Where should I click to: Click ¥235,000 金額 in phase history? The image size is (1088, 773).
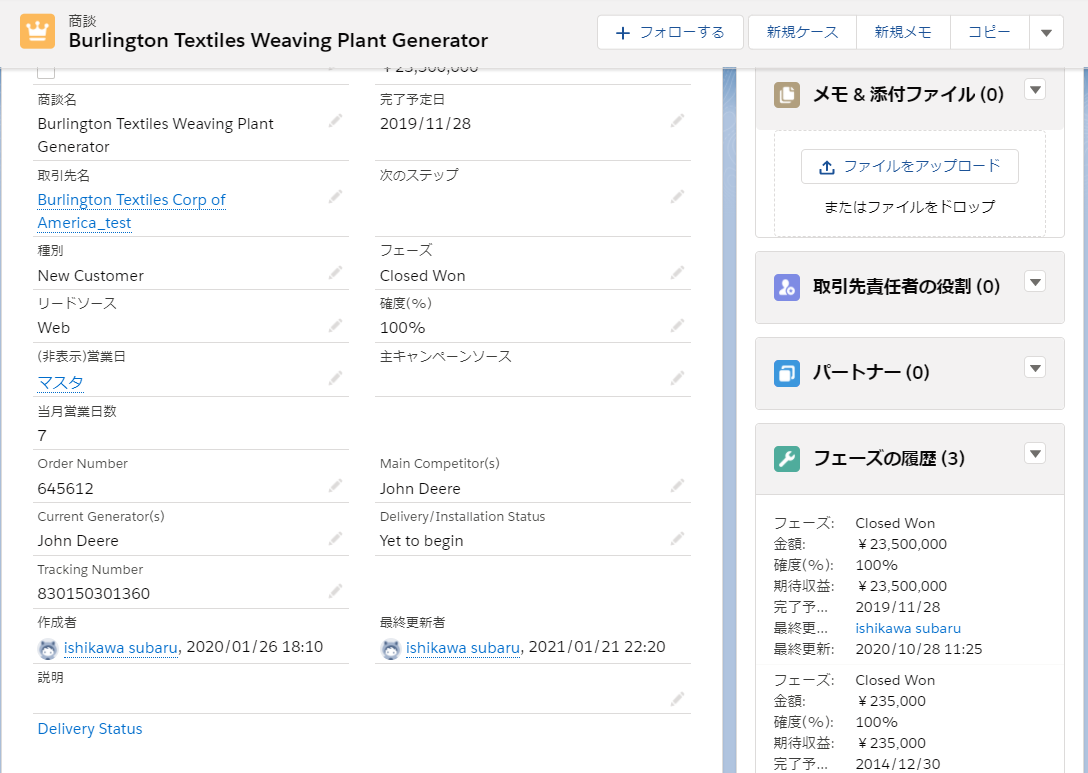tap(891, 701)
